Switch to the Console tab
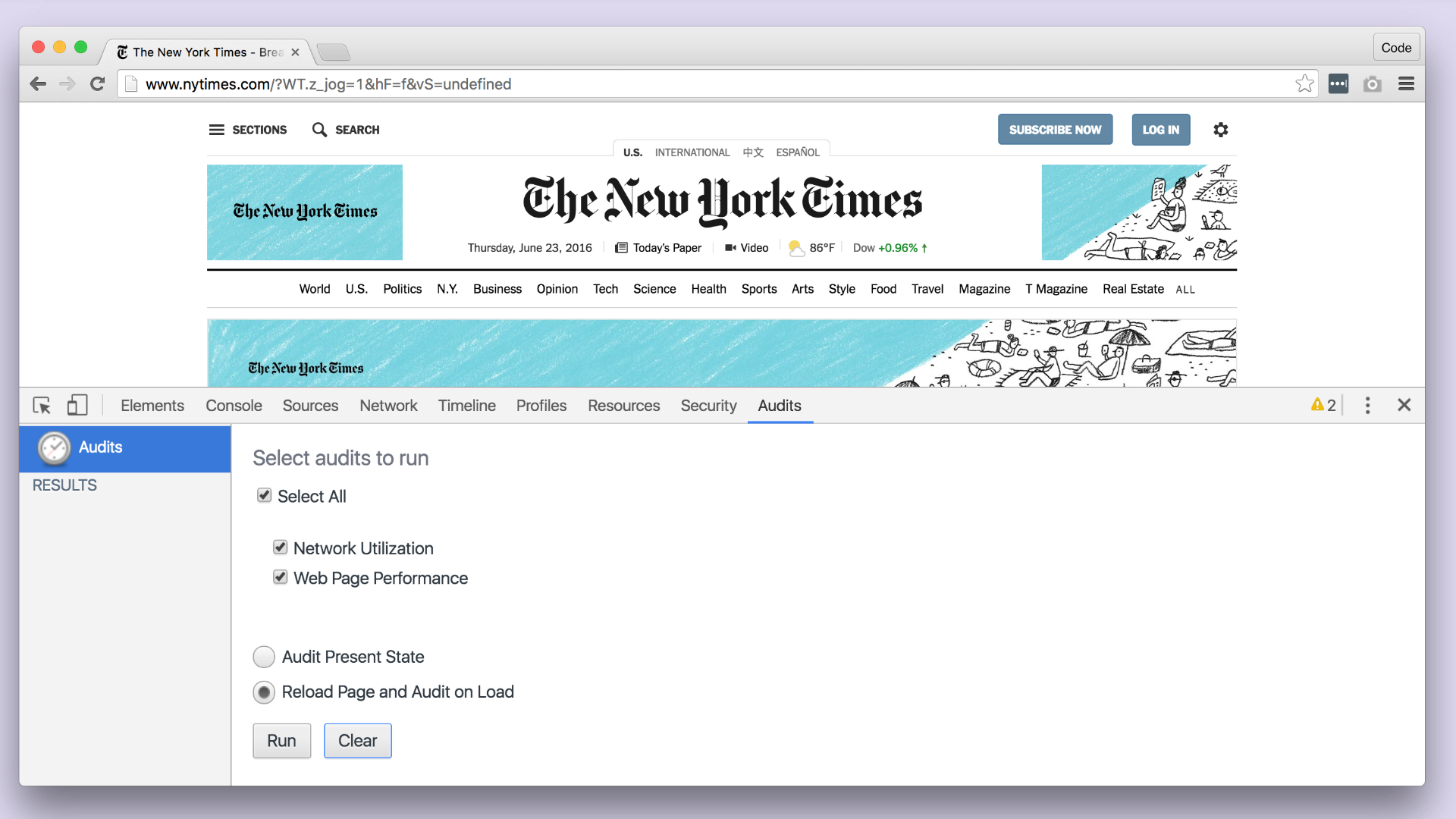The image size is (1456, 819). tap(234, 406)
